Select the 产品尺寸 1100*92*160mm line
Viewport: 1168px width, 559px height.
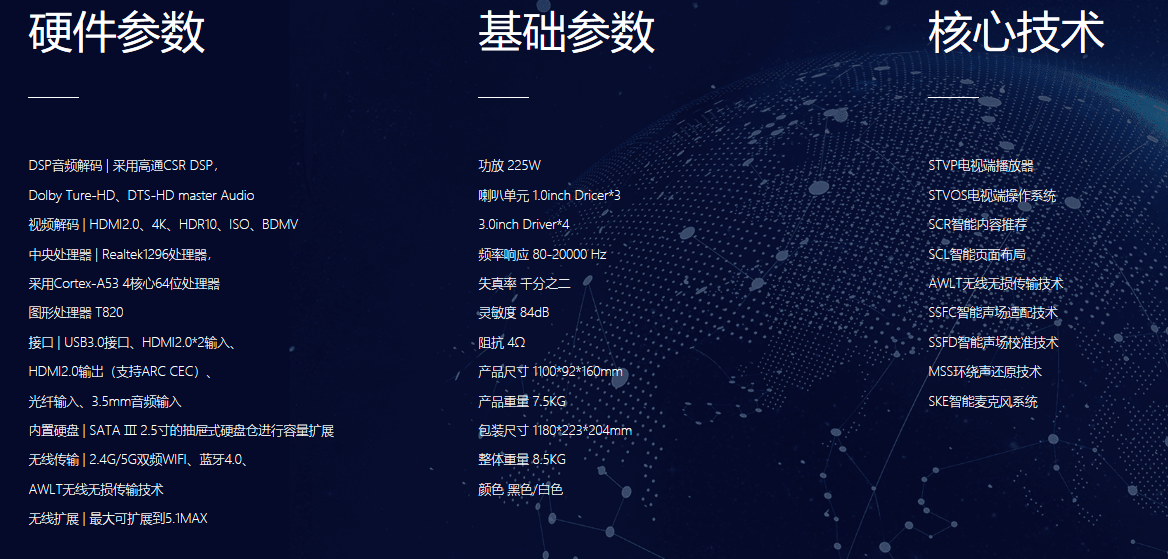tap(550, 371)
